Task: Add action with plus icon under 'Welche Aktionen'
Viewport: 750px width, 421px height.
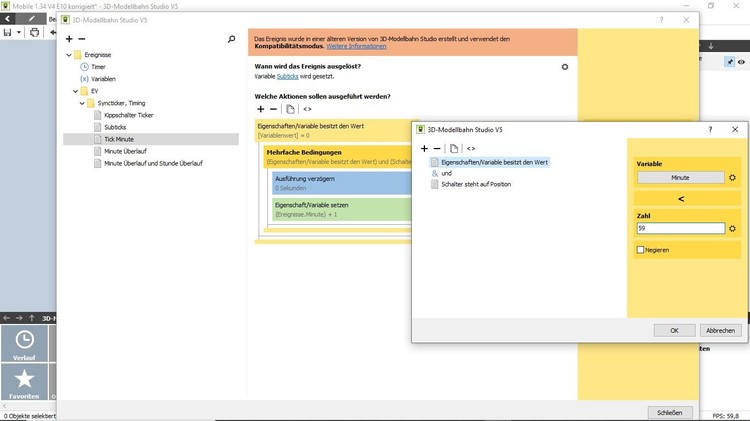Action: [261, 109]
